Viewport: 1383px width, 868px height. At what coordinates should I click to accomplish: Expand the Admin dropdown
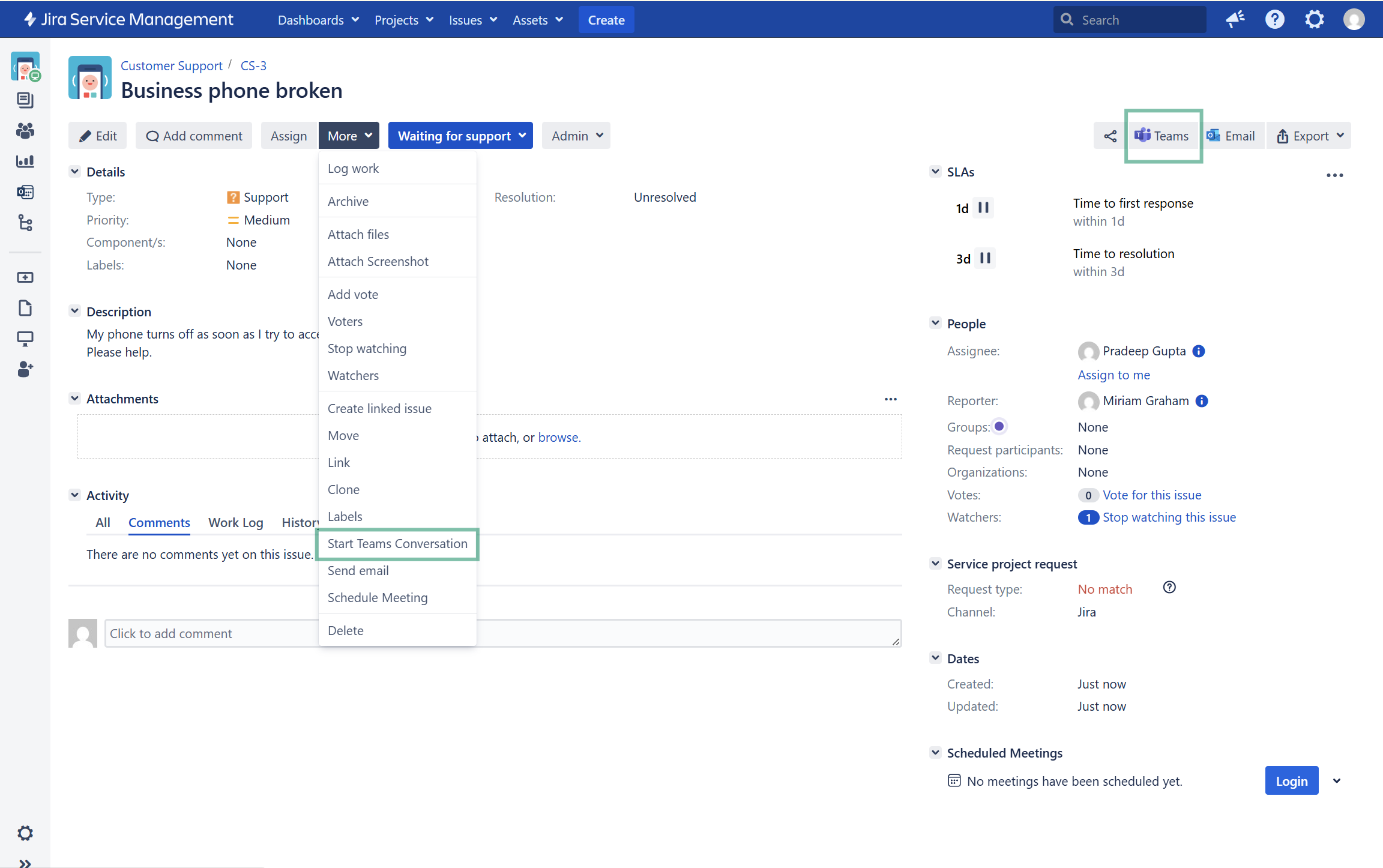click(576, 136)
